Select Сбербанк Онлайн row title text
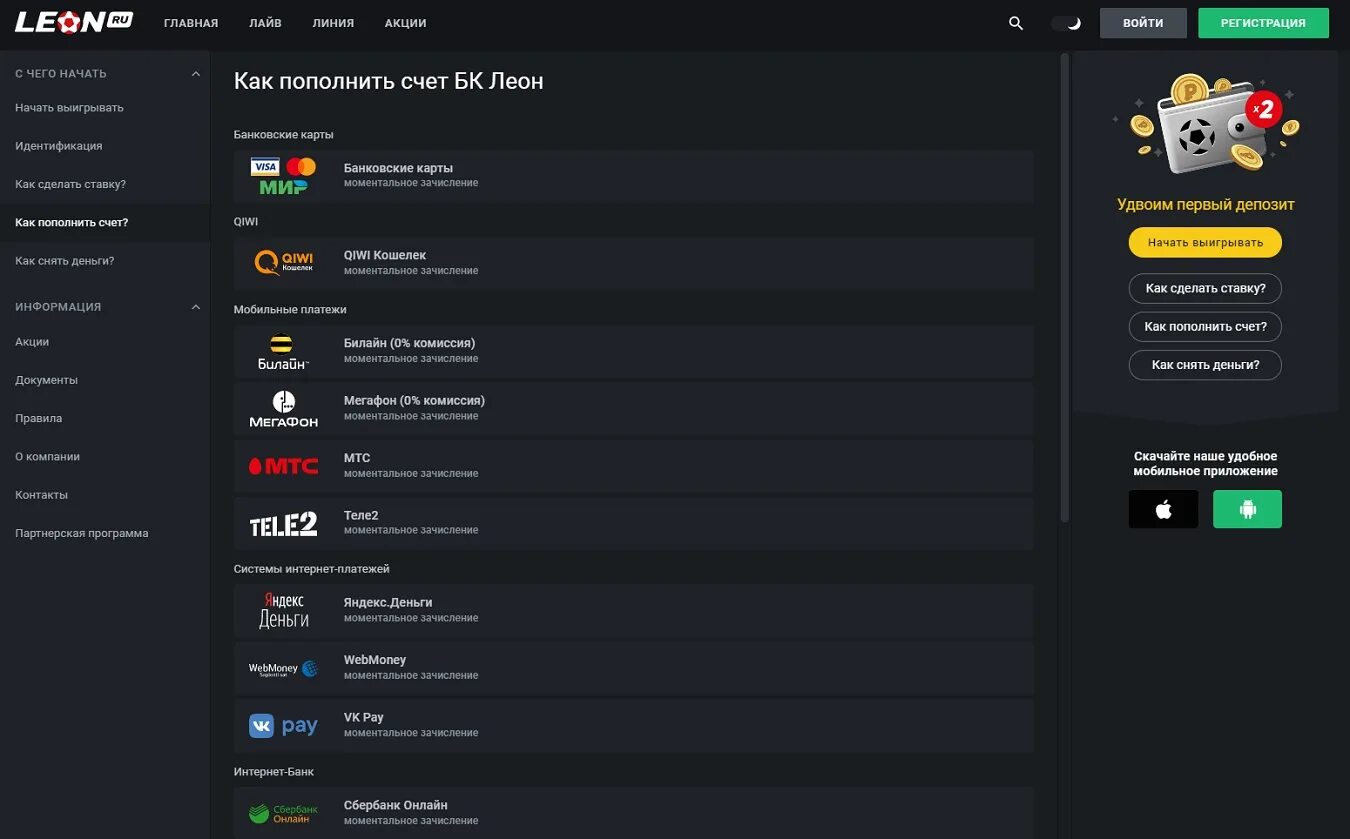The height and width of the screenshot is (839, 1350). tap(396, 805)
